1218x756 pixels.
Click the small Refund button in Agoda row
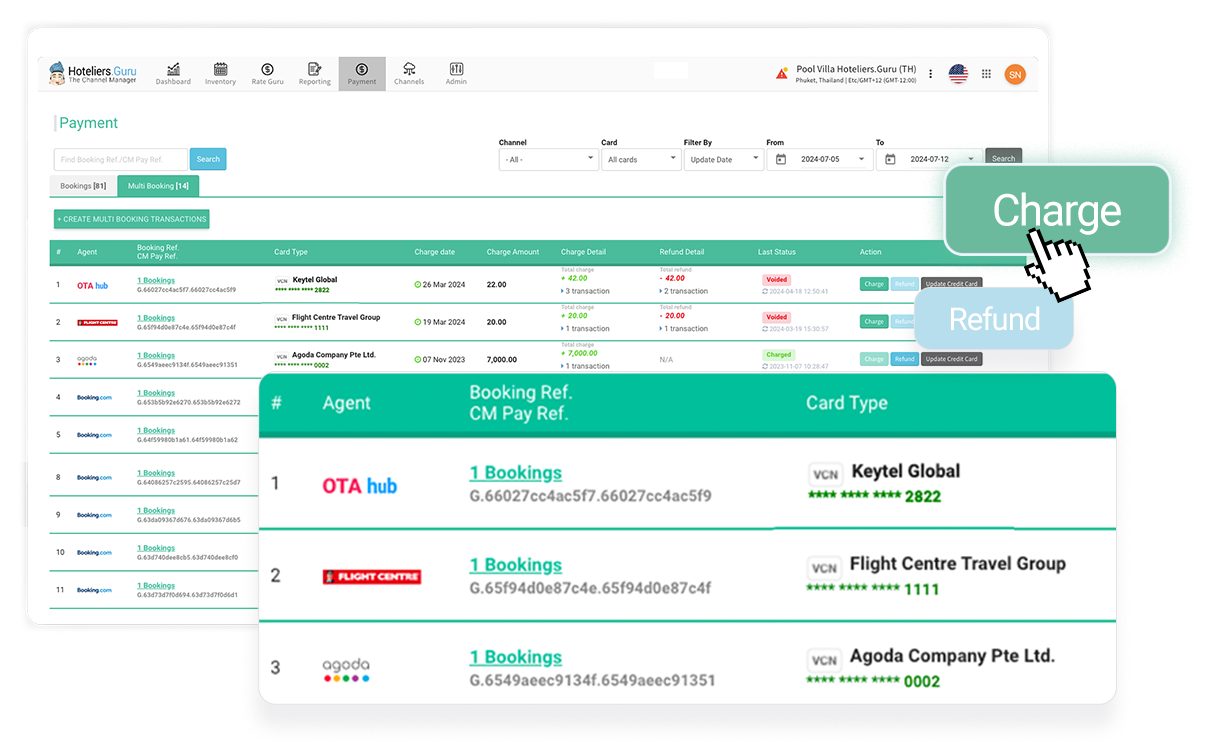[x=905, y=359]
